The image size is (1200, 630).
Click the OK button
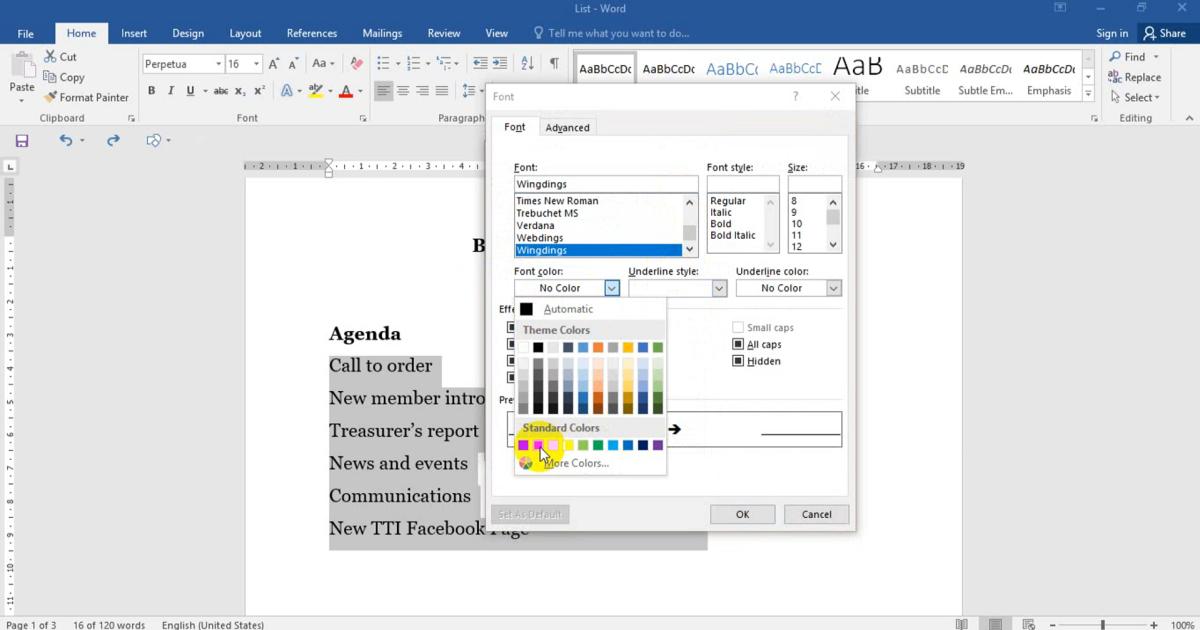pos(742,514)
